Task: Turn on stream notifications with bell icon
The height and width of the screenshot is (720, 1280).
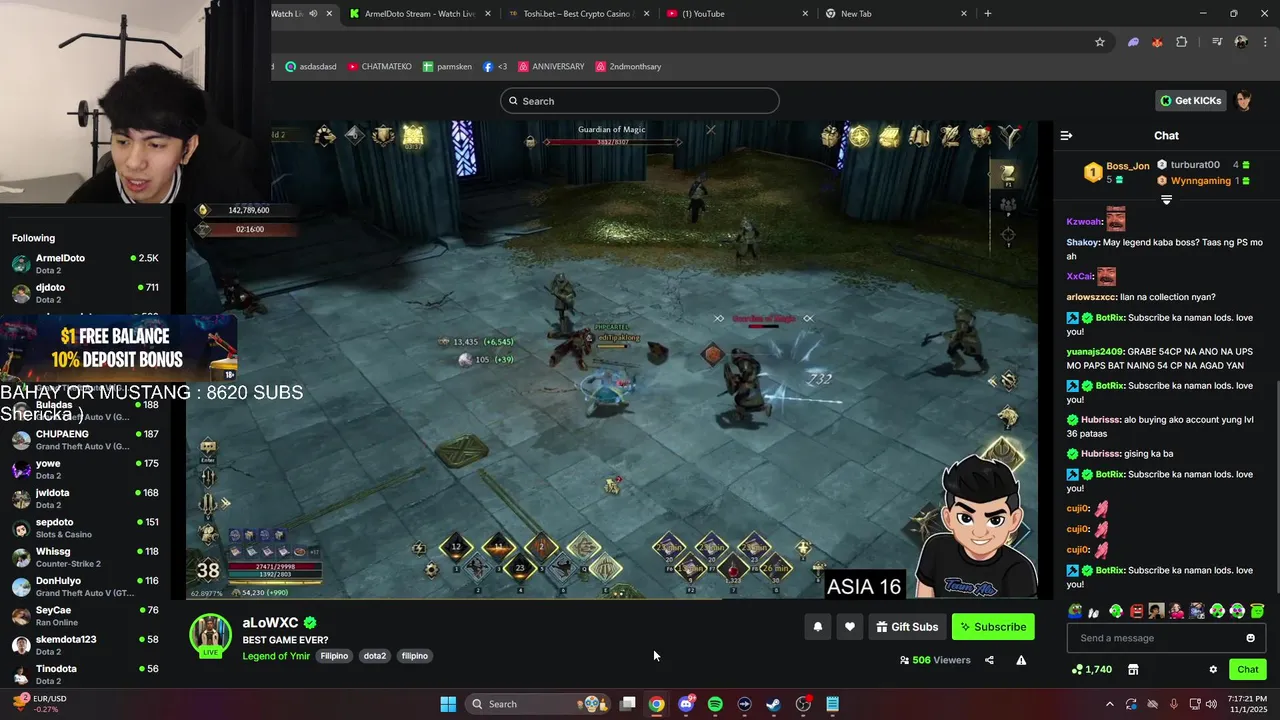Action: [817, 627]
